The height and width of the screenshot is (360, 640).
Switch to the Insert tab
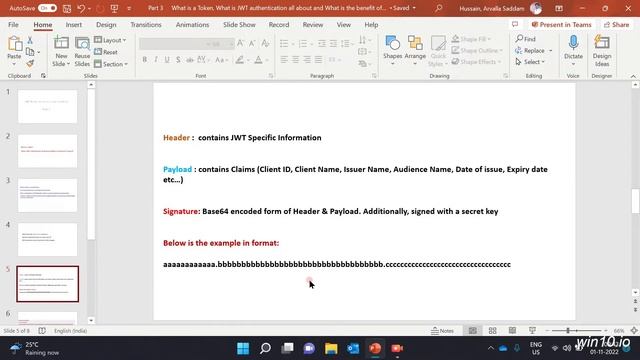click(x=73, y=25)
